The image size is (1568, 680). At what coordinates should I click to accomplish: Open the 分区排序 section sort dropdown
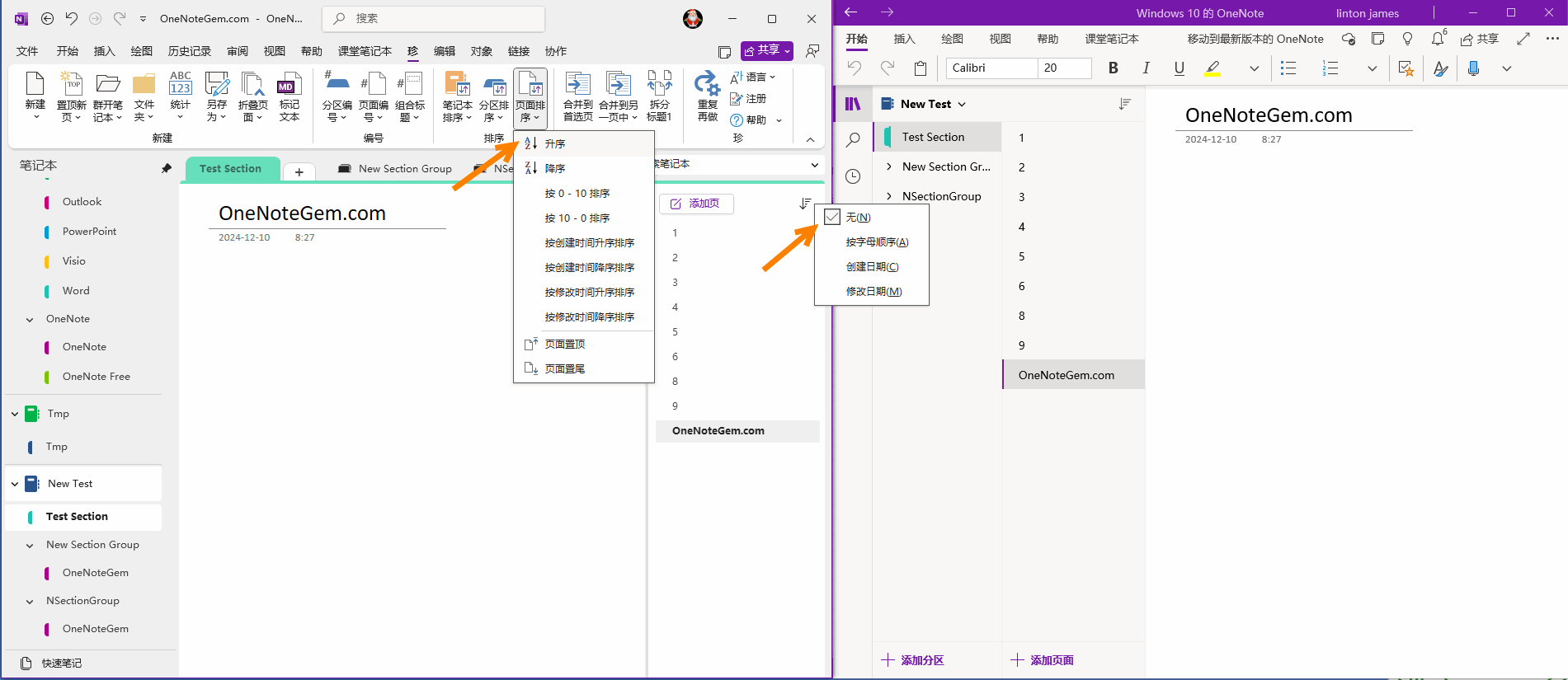tap(494, 96)
